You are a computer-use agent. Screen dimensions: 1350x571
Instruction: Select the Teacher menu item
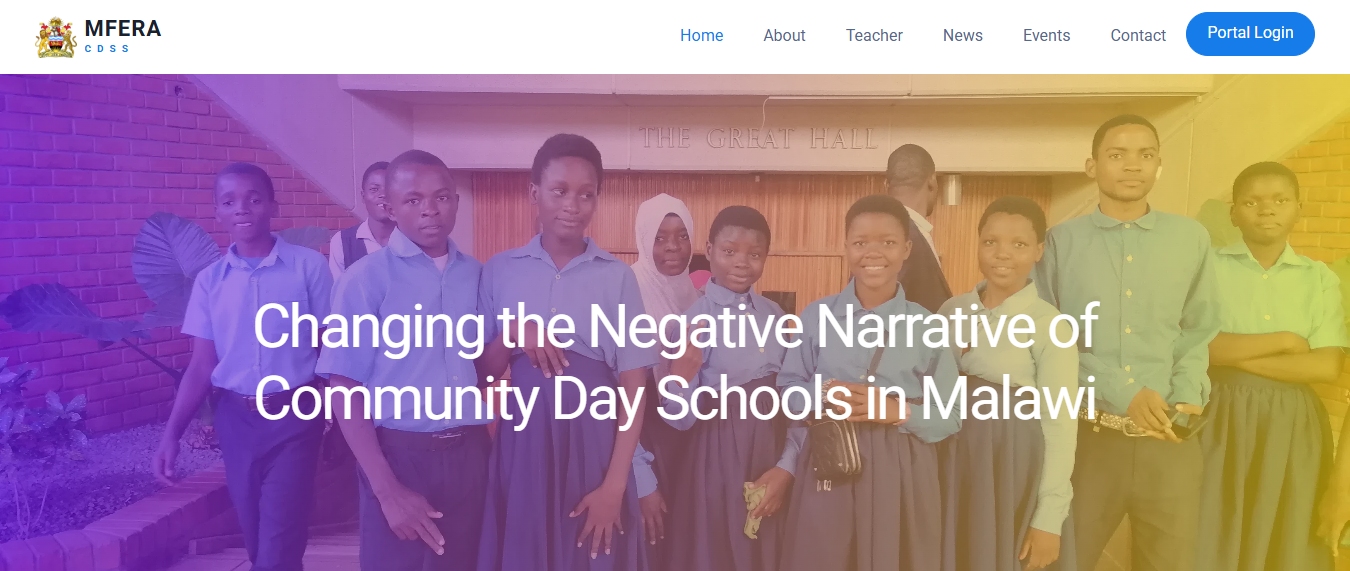(874, 35)
